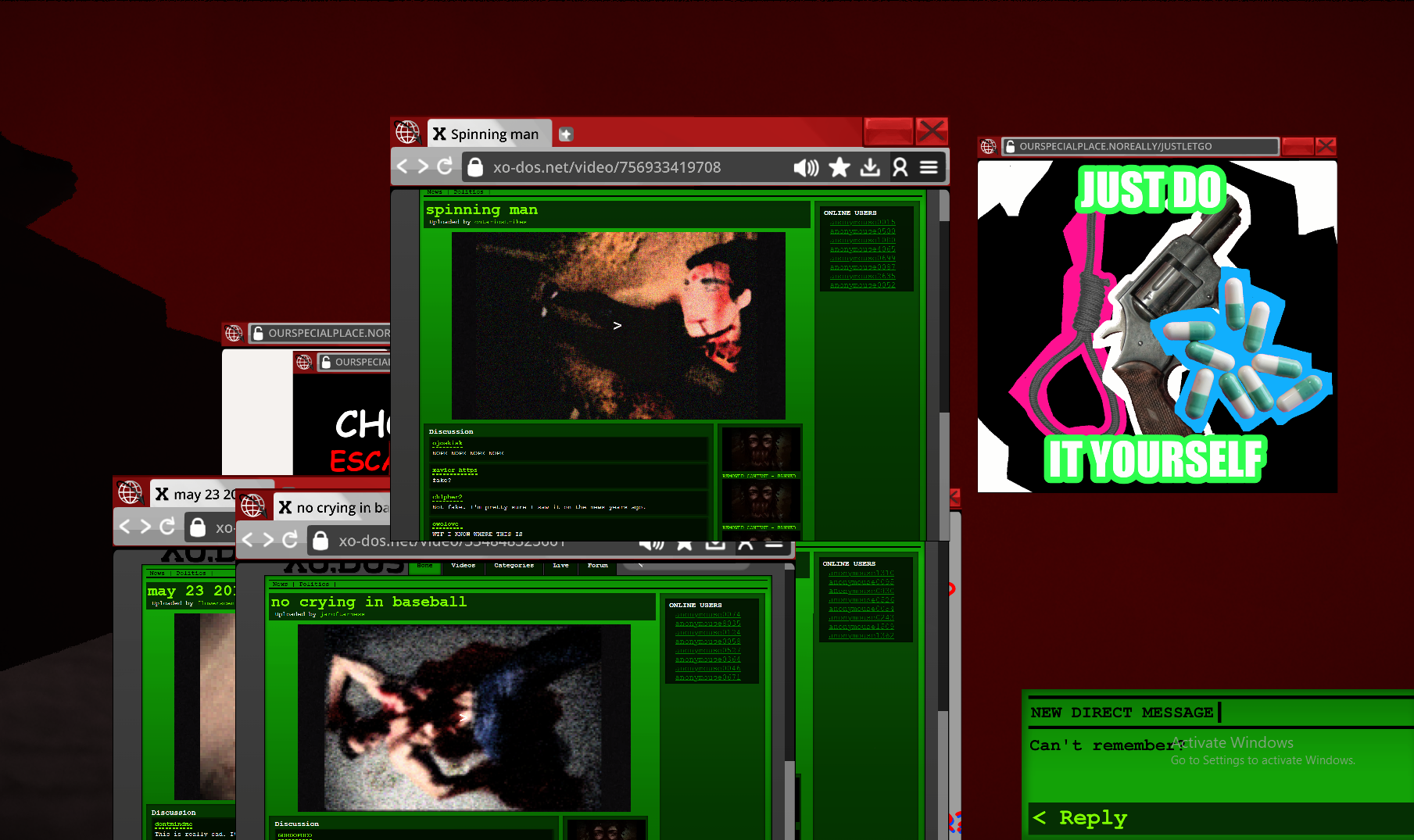Open xavier_https user link in Discussion

point(454,470)
